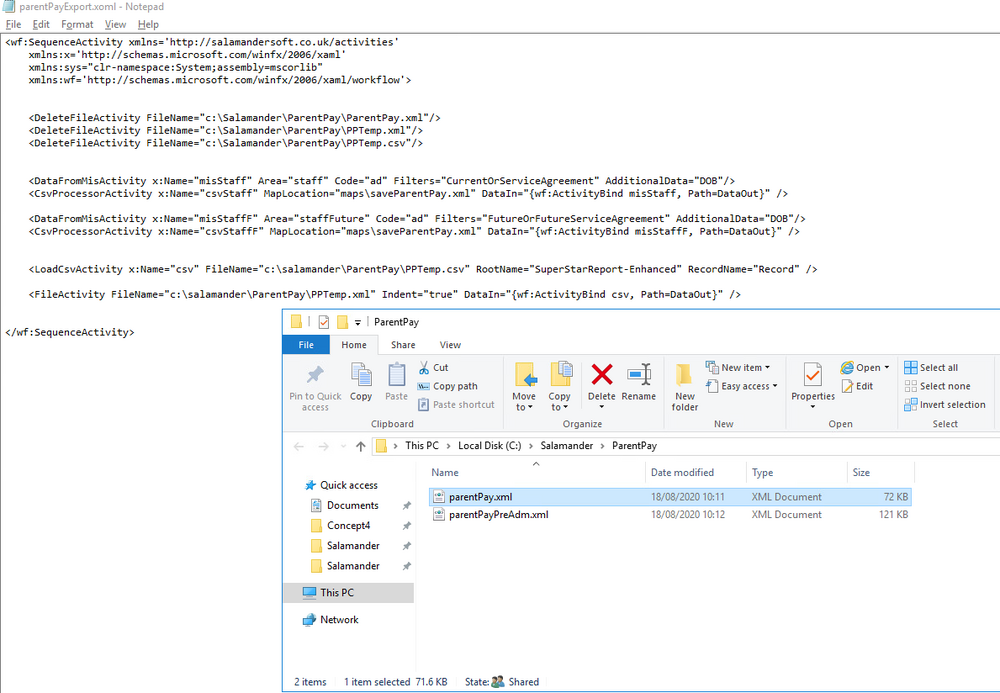Click This PC in address bar
Screen dimensions: 1000x693
coord(422,446)
